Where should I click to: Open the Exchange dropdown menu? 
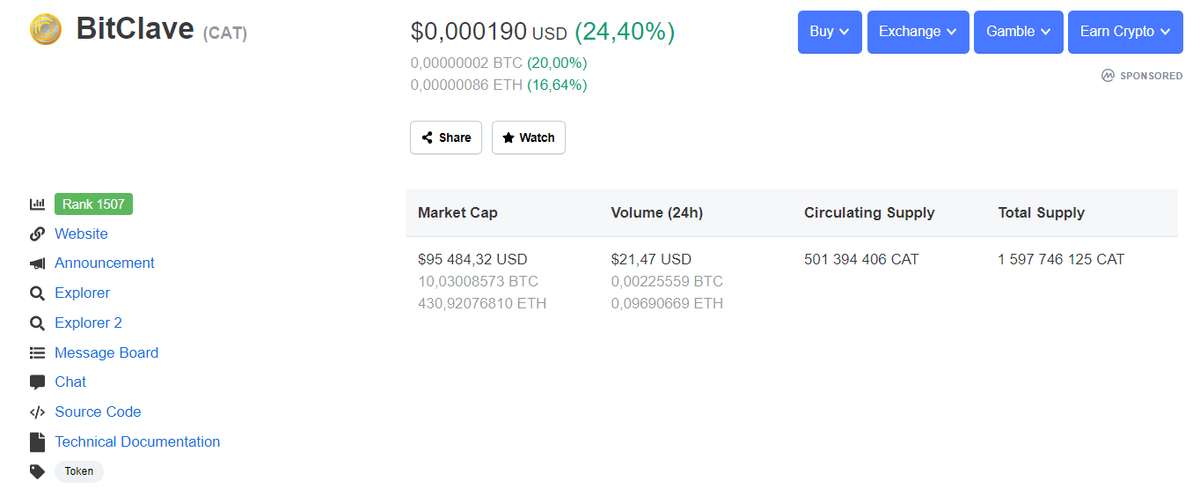pyautogui.click(x=918, y=31)
